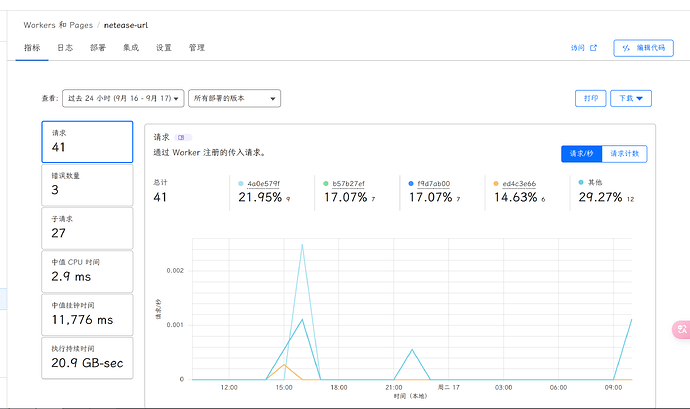The width and height of the screenshot is (690, 409).
Task: Select the 中值 CPU 时间 2.9 ms card
Action: pyautogui.click(x=87, y=271)
